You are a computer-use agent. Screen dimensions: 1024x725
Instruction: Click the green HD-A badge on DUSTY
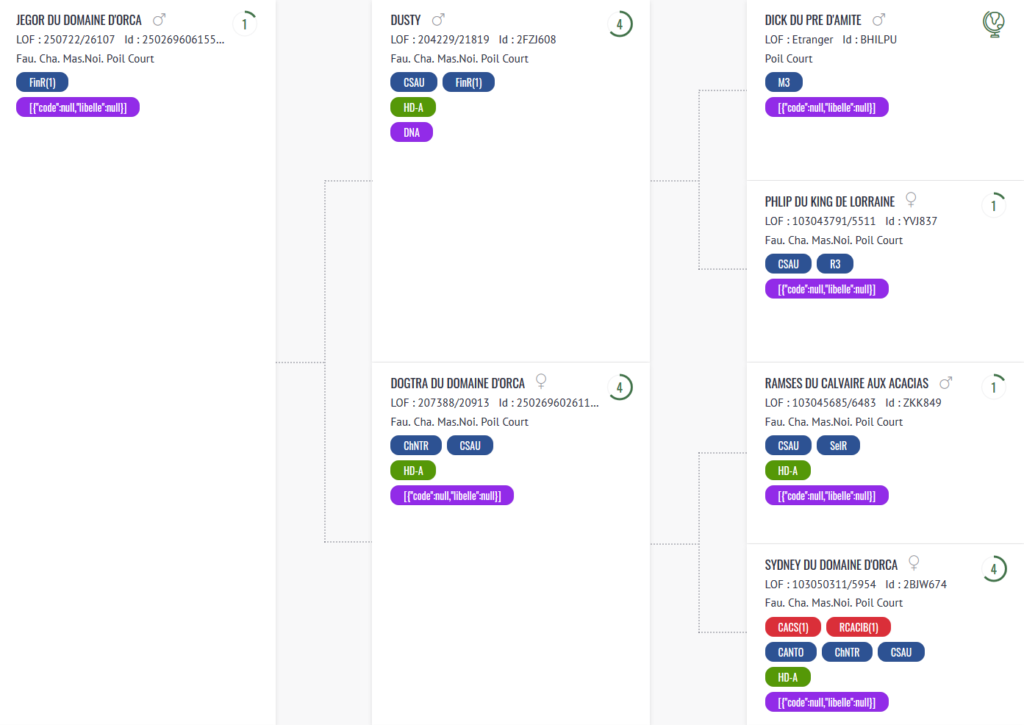point(413,107)
